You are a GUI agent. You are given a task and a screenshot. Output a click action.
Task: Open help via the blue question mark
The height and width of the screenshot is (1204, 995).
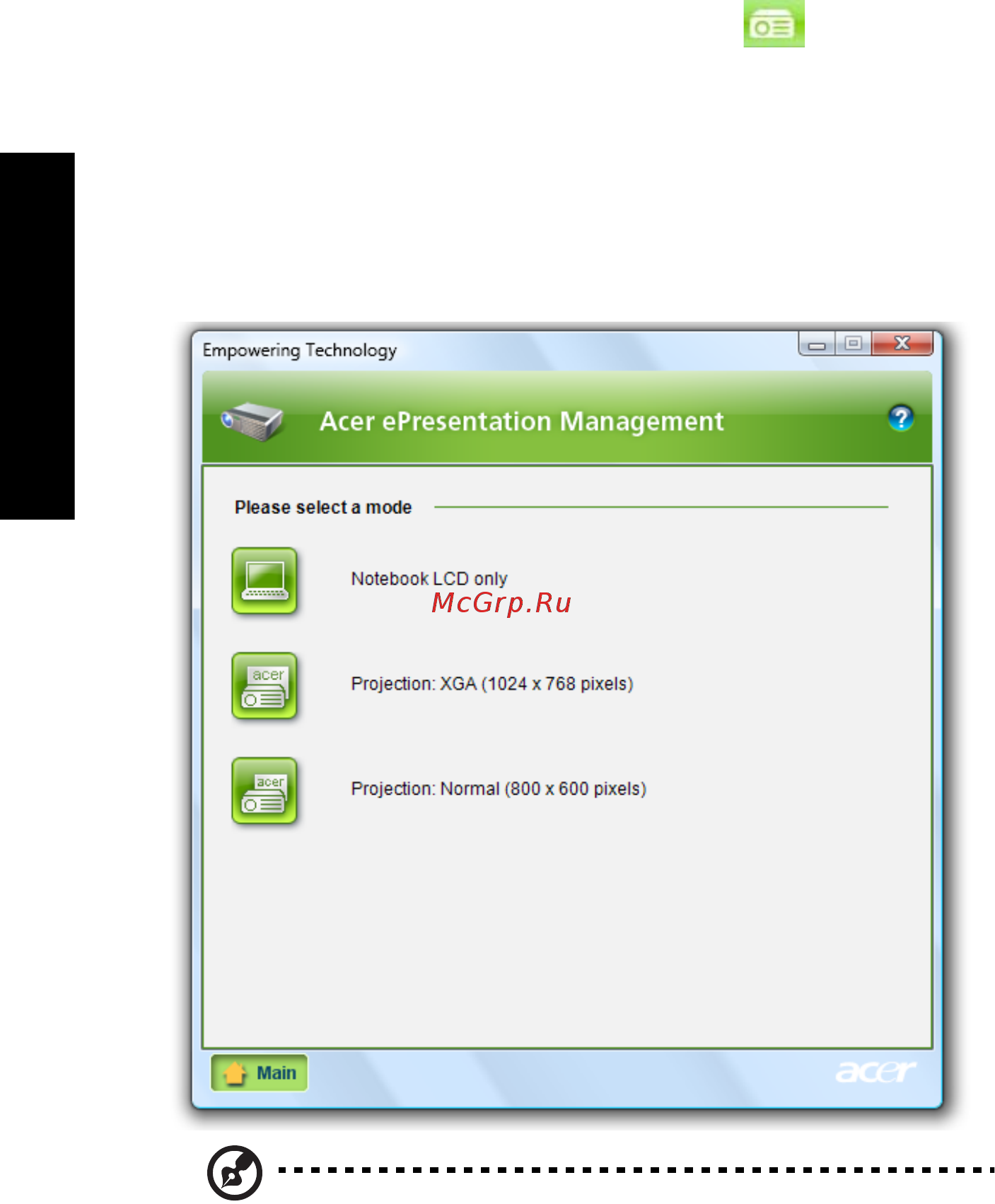click(900, 418)
